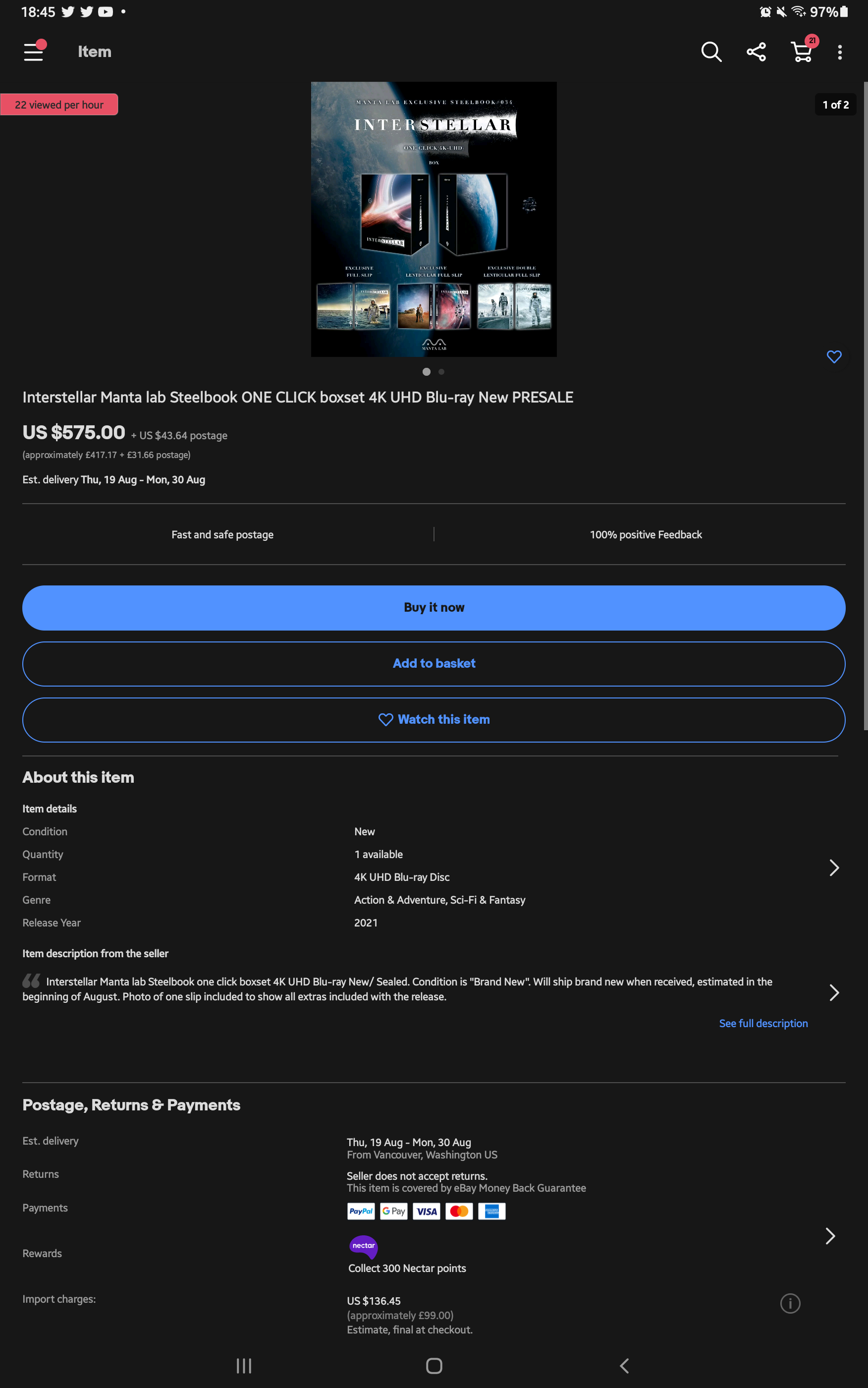Tap the eBay Money Back Guarantee line
This screenshot has width=868, height=1388.
[x=466, y=1188]
